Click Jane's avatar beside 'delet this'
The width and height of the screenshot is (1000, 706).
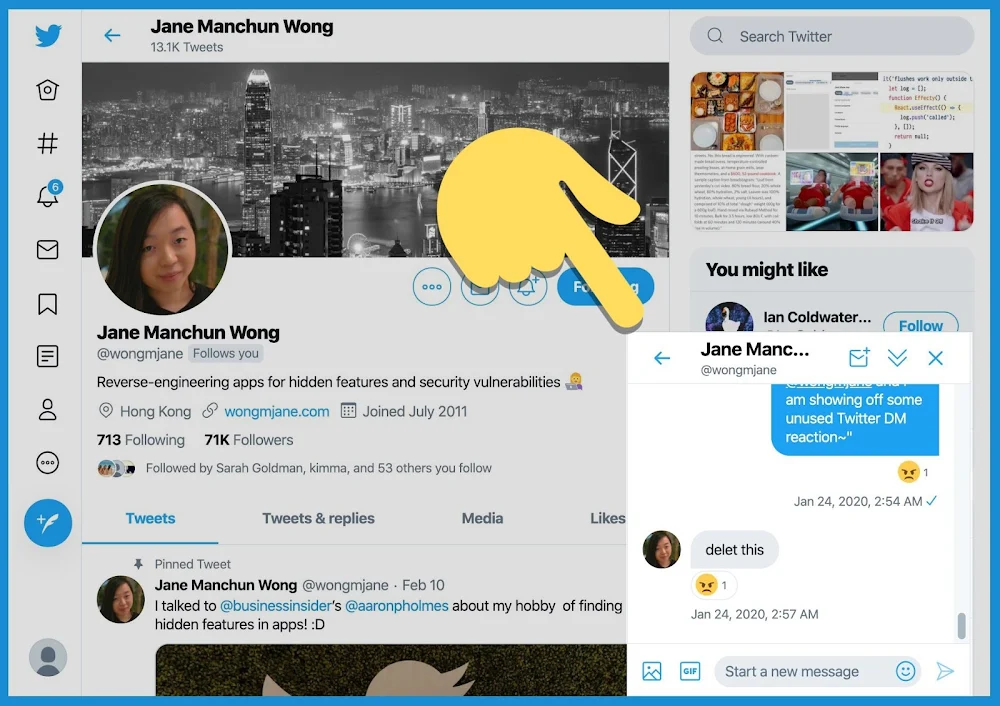click(661, 549)
